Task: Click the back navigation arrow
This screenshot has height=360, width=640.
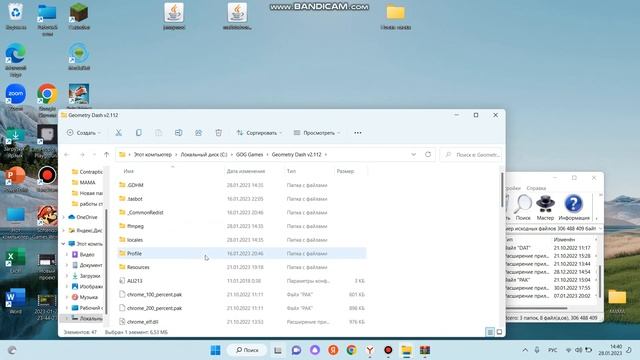Action: coord(67,155)
